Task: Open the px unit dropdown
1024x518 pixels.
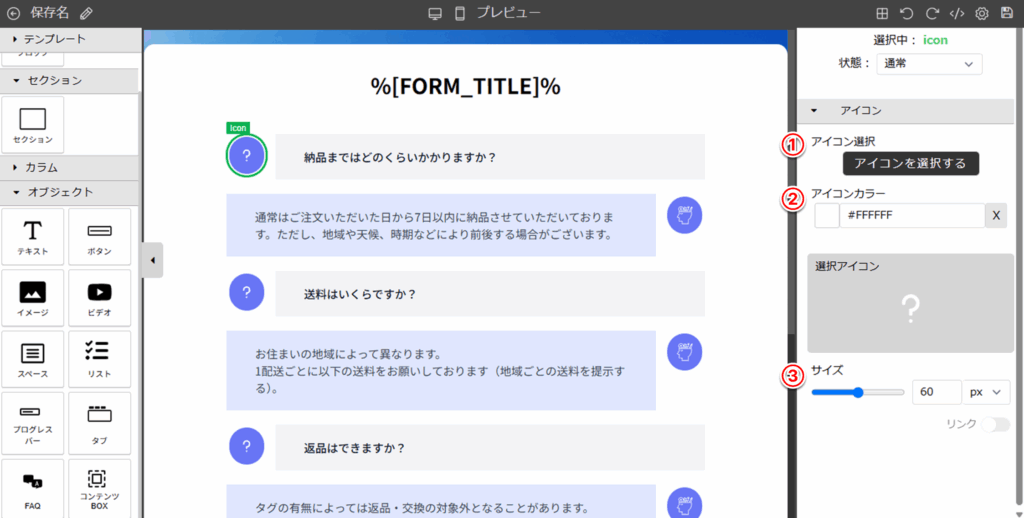Action: 986,393
